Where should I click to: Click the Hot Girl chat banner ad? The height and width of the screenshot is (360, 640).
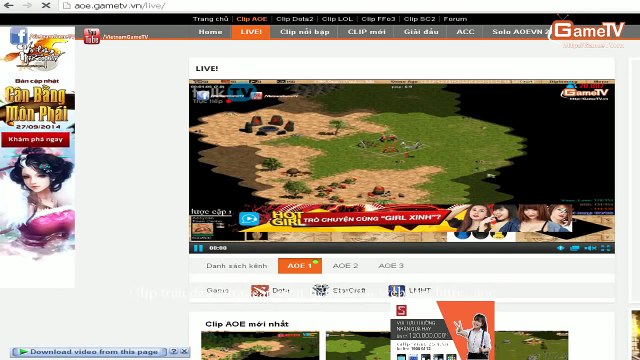point(404,218)
